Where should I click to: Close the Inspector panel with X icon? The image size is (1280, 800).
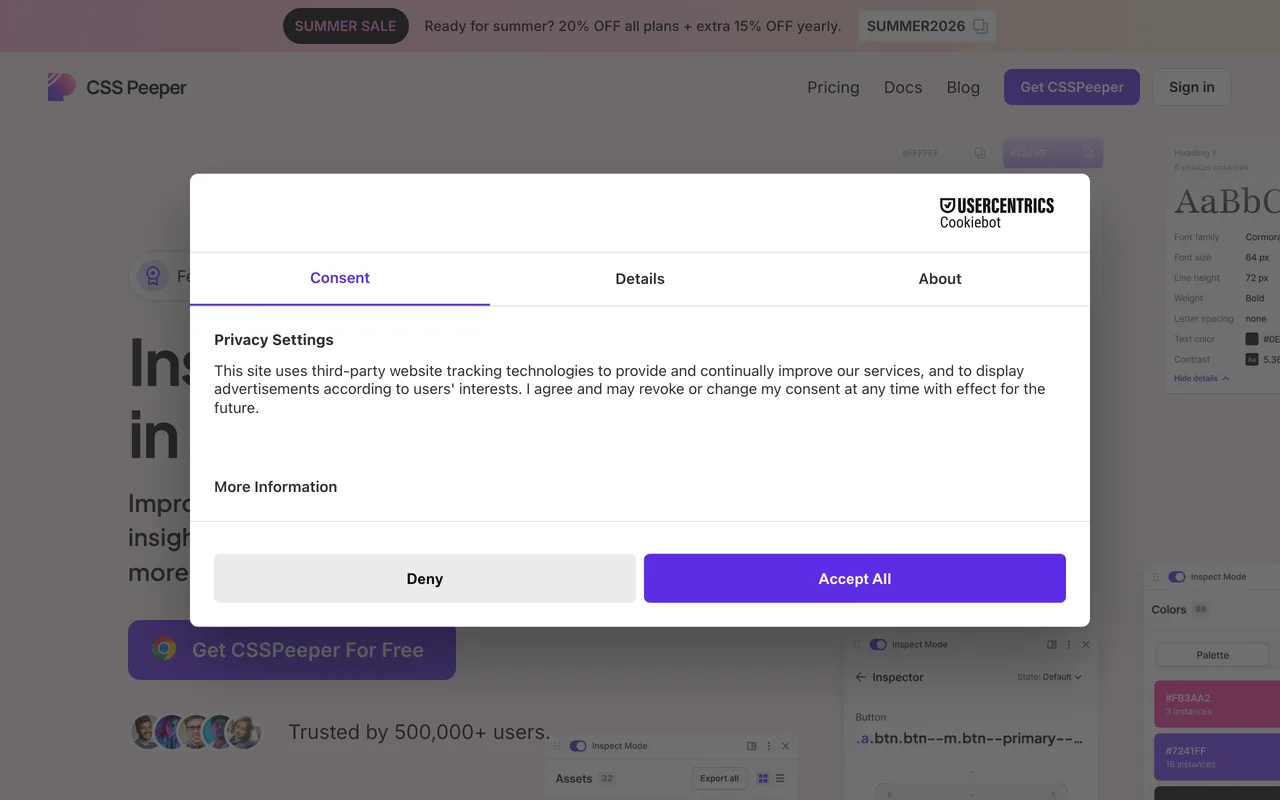[x=1086, y=645]
